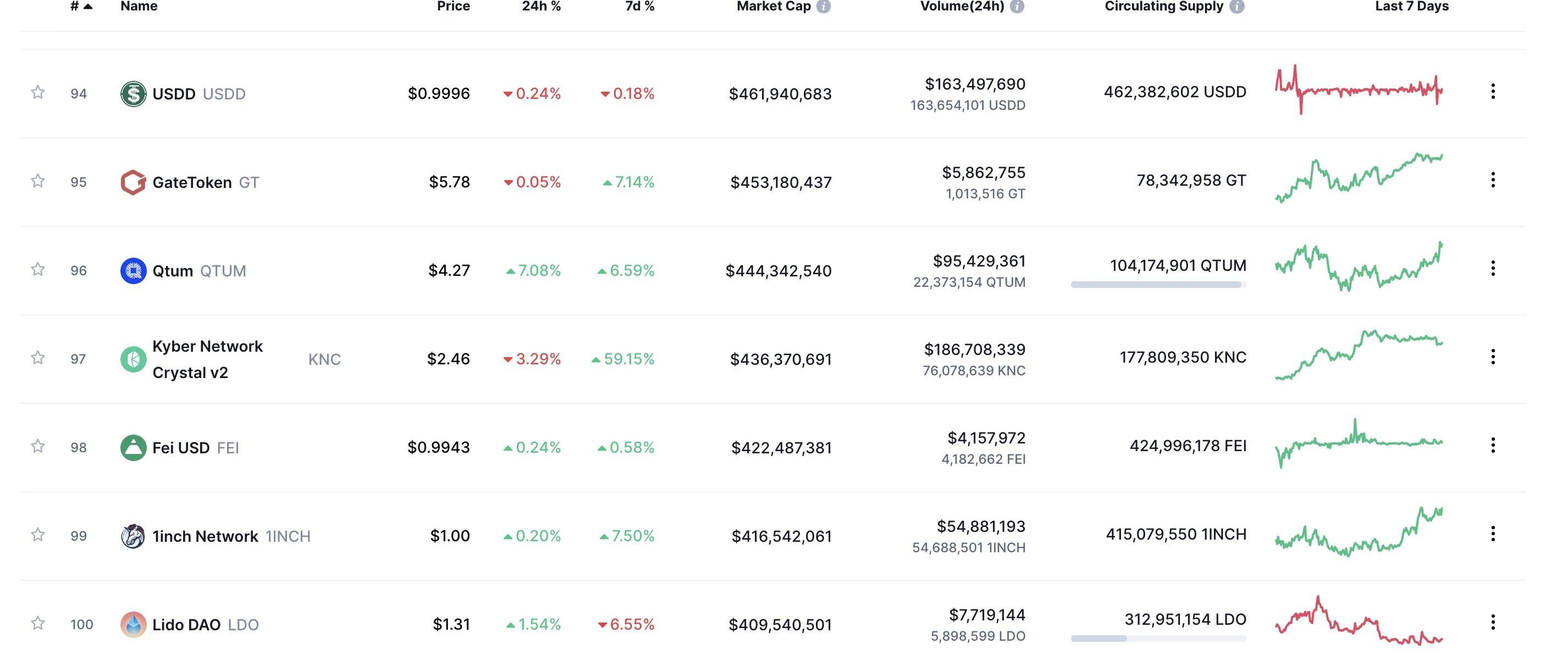This screenshot has height=655, width=1568.
Task: Star USDD to add to watchlist
Action: pyautogui.click(x=38, y=92)
